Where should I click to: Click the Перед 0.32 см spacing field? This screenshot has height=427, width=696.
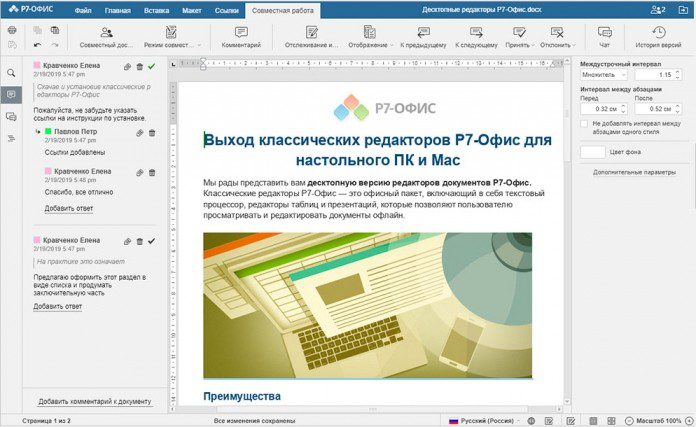coord(604,109)
